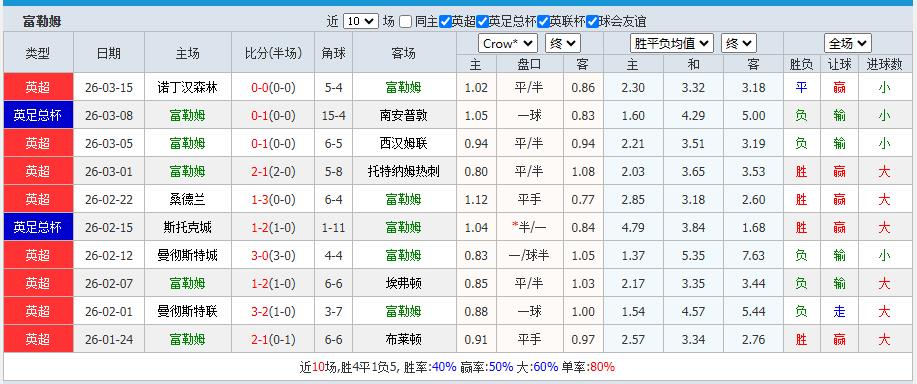Click the 0-0(0-0) score on the 26-03-15 row
This screenshot has height=384, width=917.
click(x=273, y=88)
